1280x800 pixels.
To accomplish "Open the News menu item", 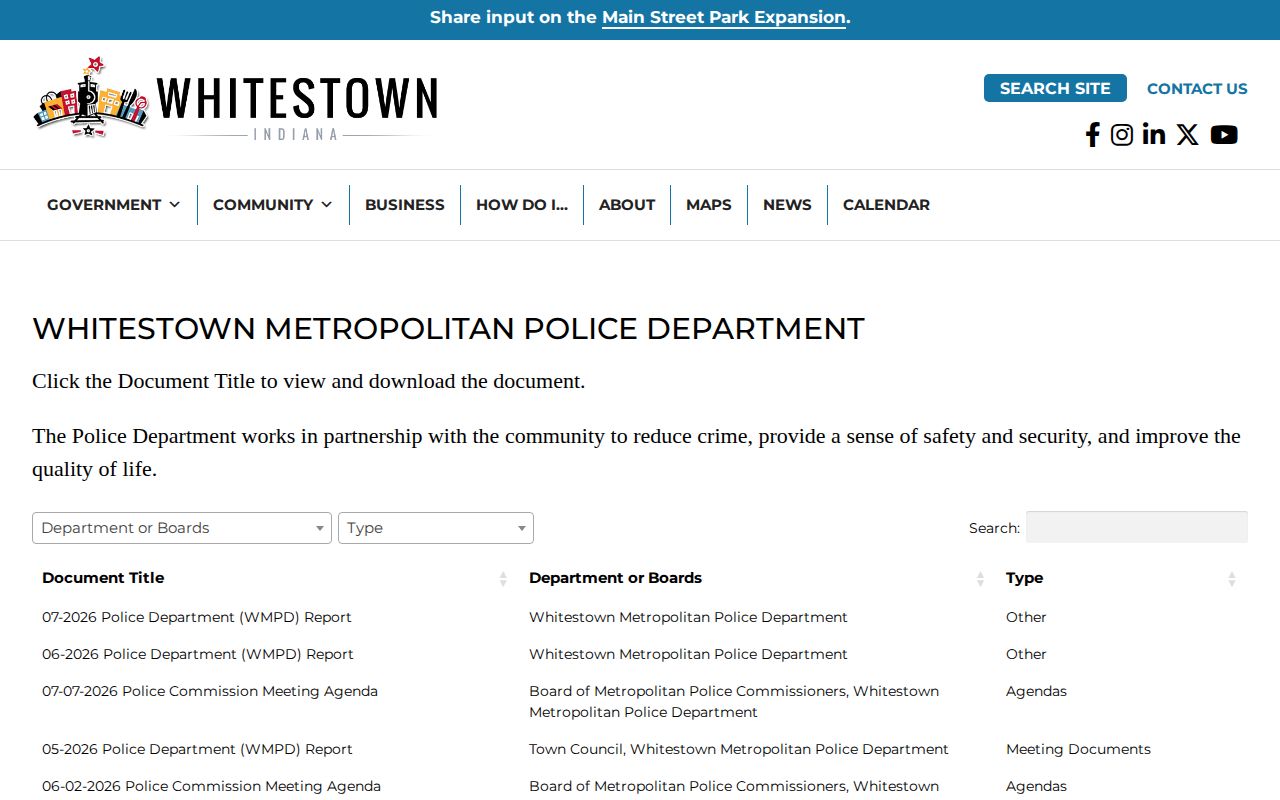I will tap(787, 205).
